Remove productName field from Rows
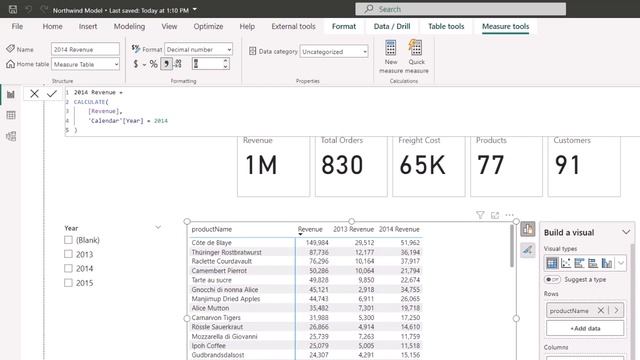This screenshot has height=360, width=640. coord(600,311)
